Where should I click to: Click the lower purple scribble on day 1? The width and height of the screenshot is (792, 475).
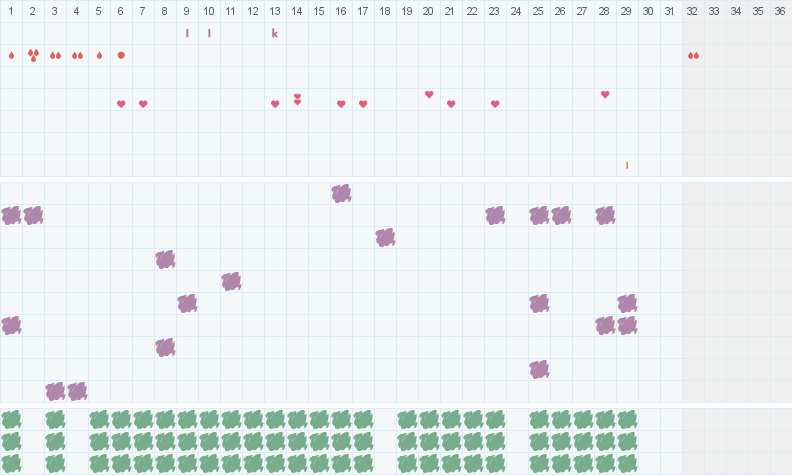[11, 325]
